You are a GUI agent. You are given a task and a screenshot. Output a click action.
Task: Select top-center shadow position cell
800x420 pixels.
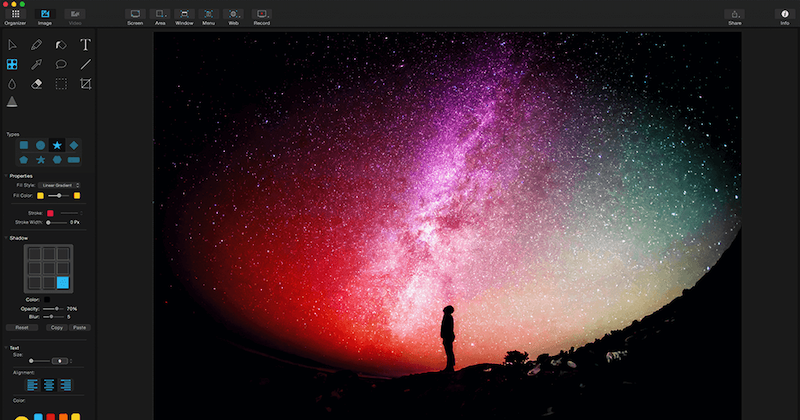click(49, 254)
